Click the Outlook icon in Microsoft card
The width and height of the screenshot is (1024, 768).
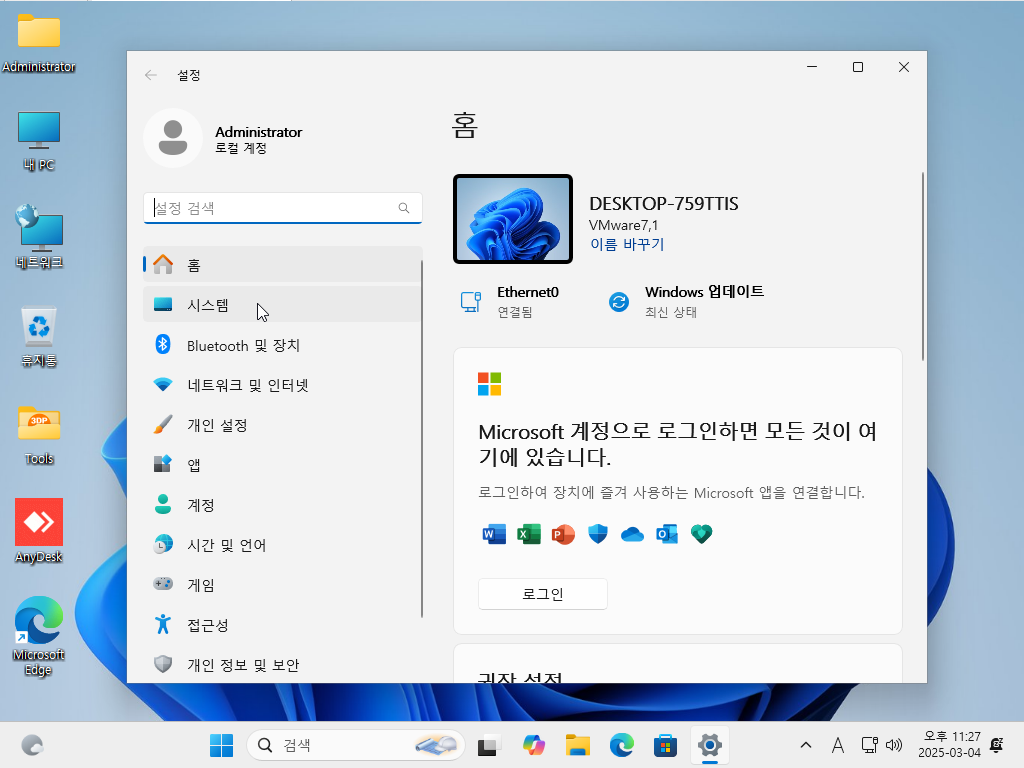(667, 534)
